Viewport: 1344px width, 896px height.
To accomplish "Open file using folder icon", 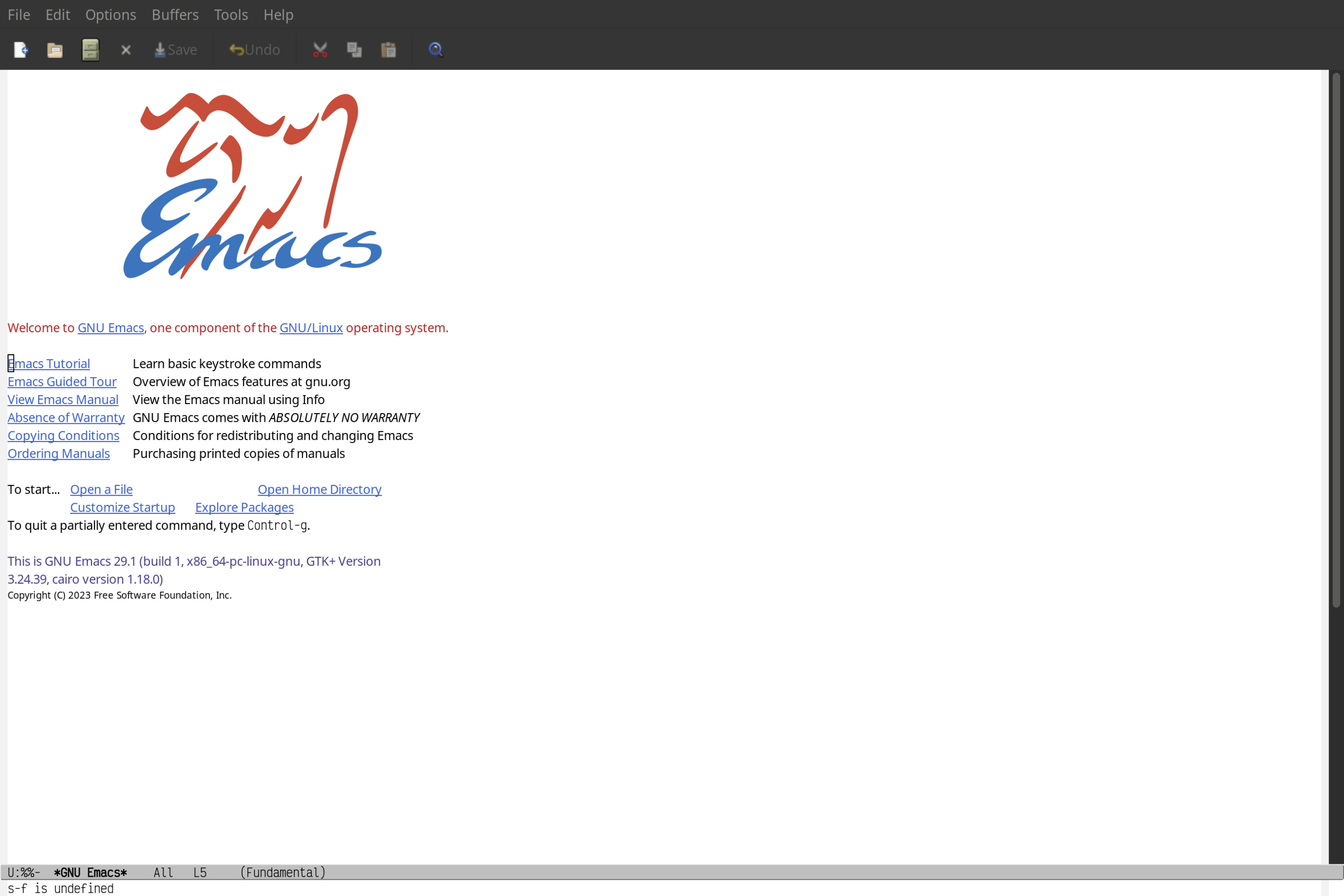I will click(x=55, y=49).
